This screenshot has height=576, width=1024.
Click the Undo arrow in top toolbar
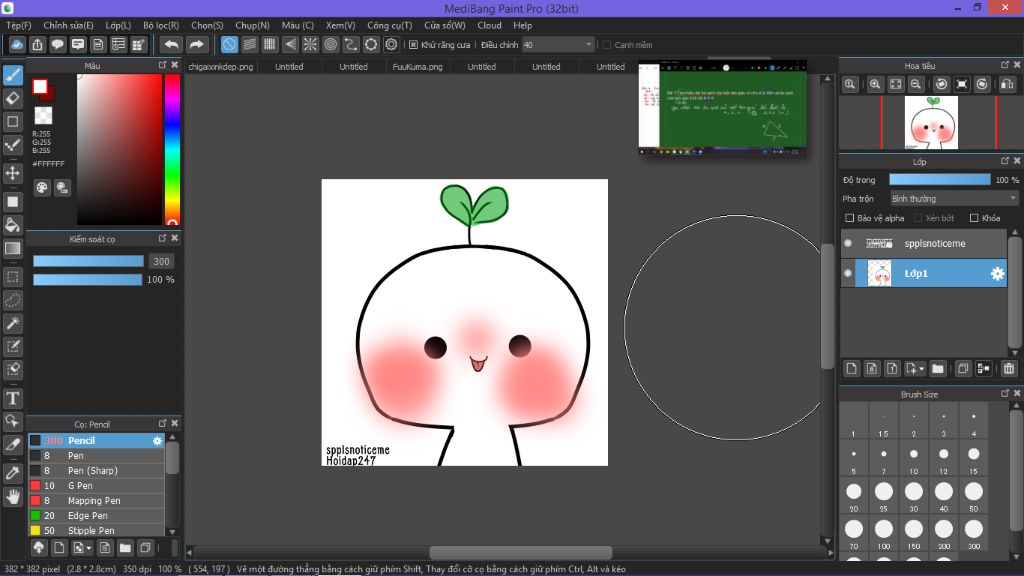click(172, 45)
